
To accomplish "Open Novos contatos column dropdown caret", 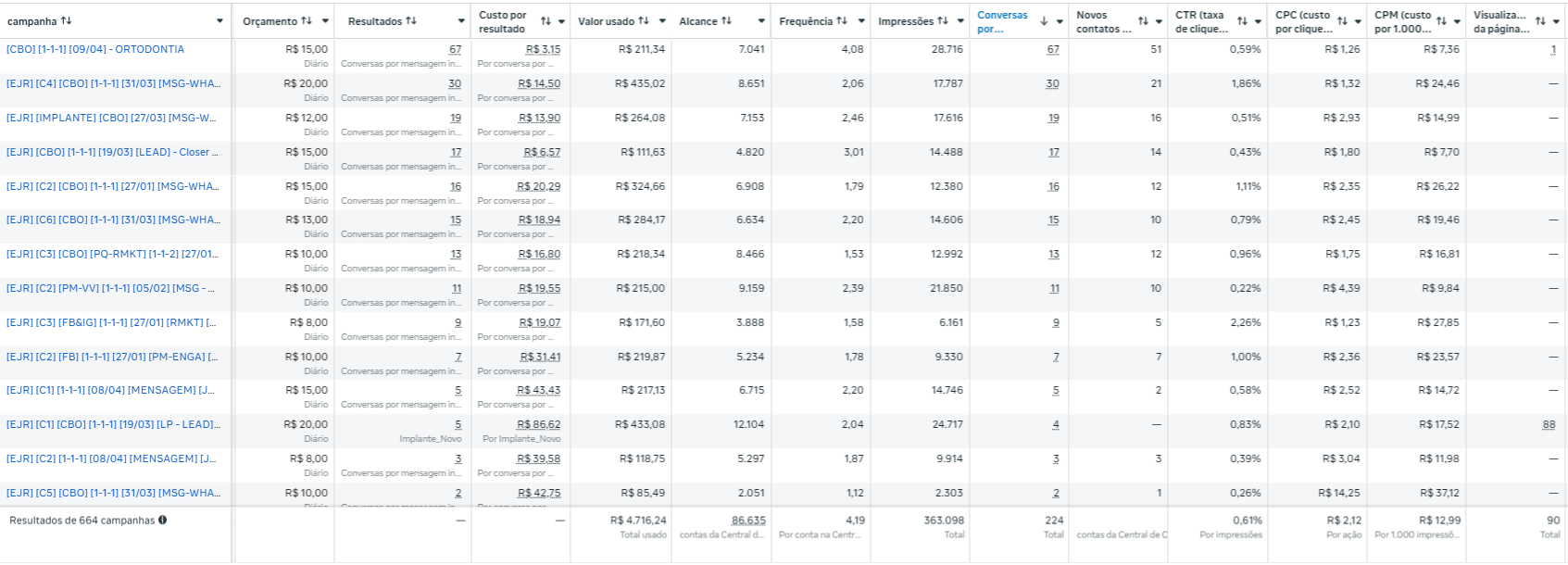I will tap(1159, 21).
